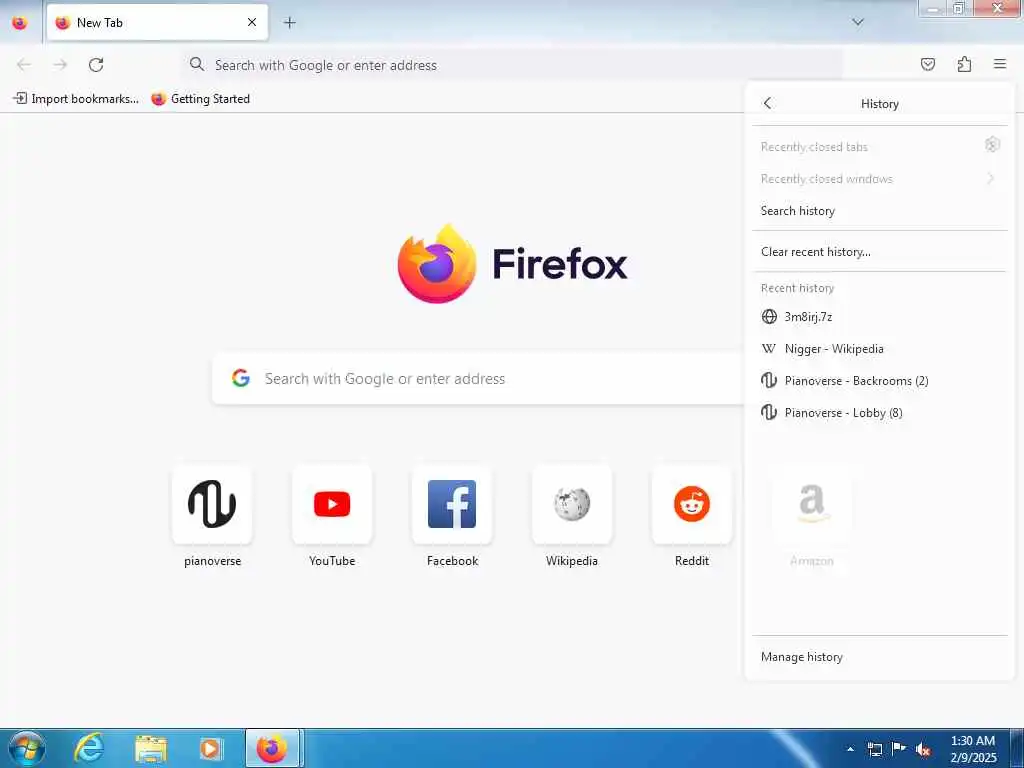Click the muted volume tray icon
1024x768 pixels.
click(923, 749)
